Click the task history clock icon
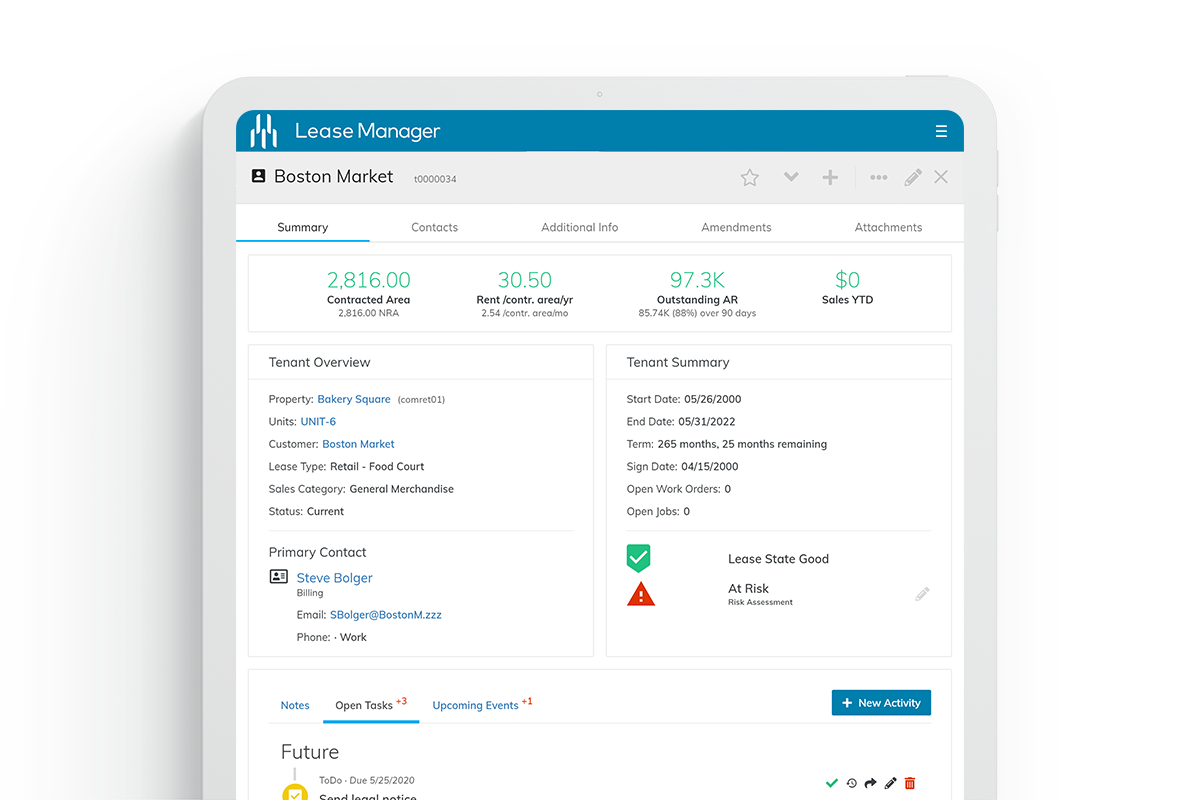1200x800 pixels. pos(851,783)
